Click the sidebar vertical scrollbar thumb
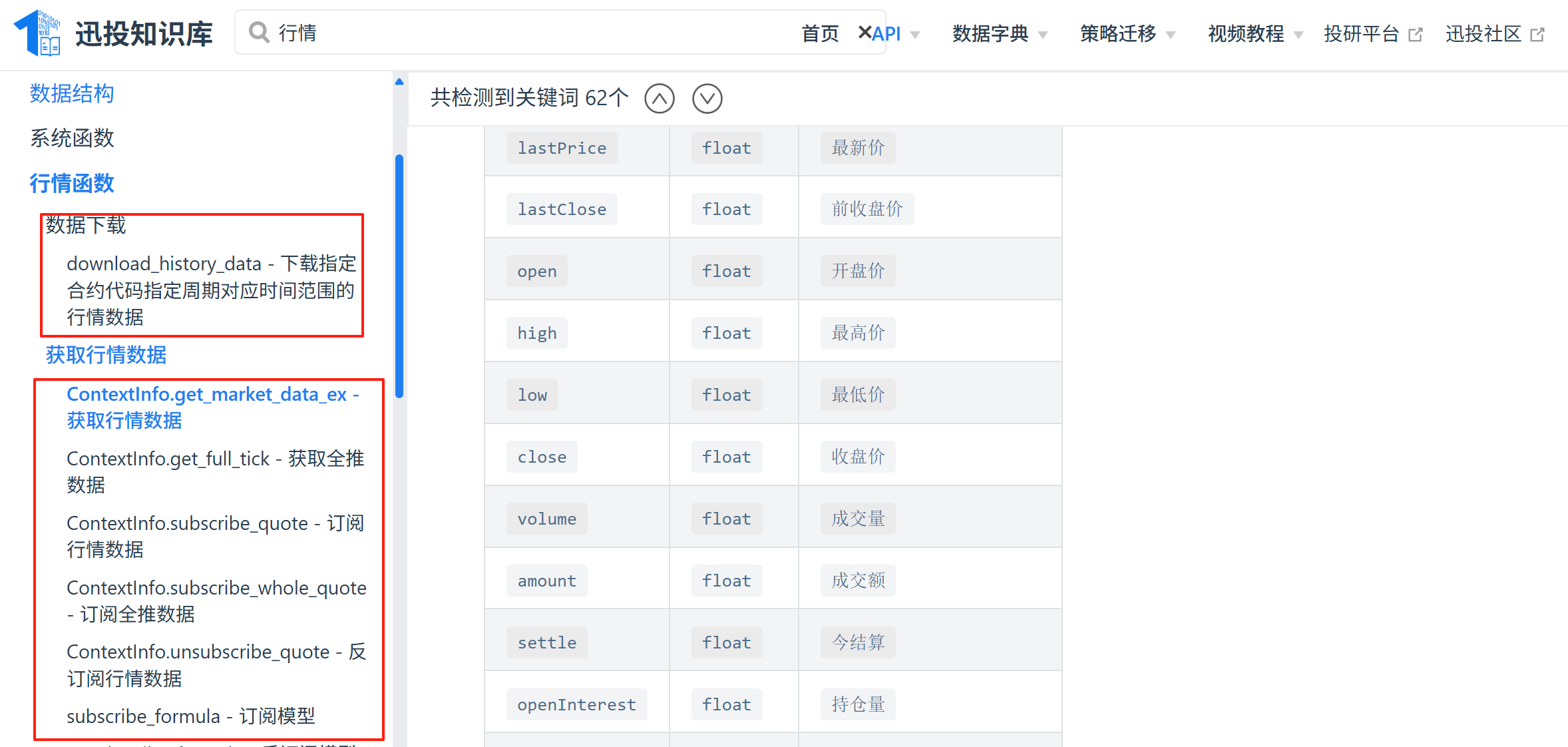 [x=399, y=276]
